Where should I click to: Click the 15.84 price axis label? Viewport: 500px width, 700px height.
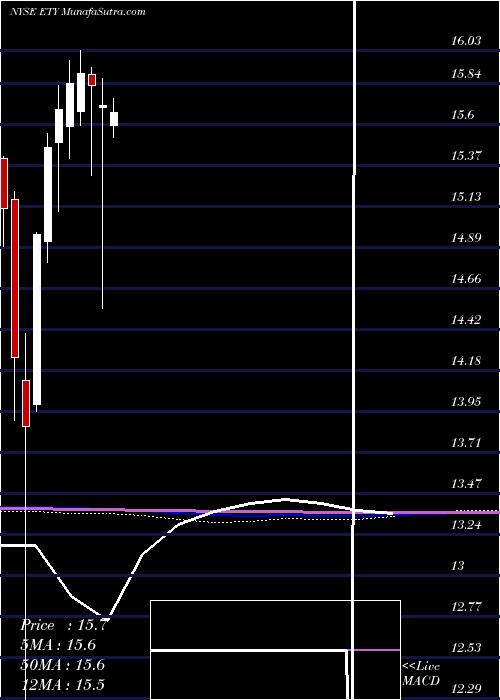pyautogui.click(x=466, y=74)
